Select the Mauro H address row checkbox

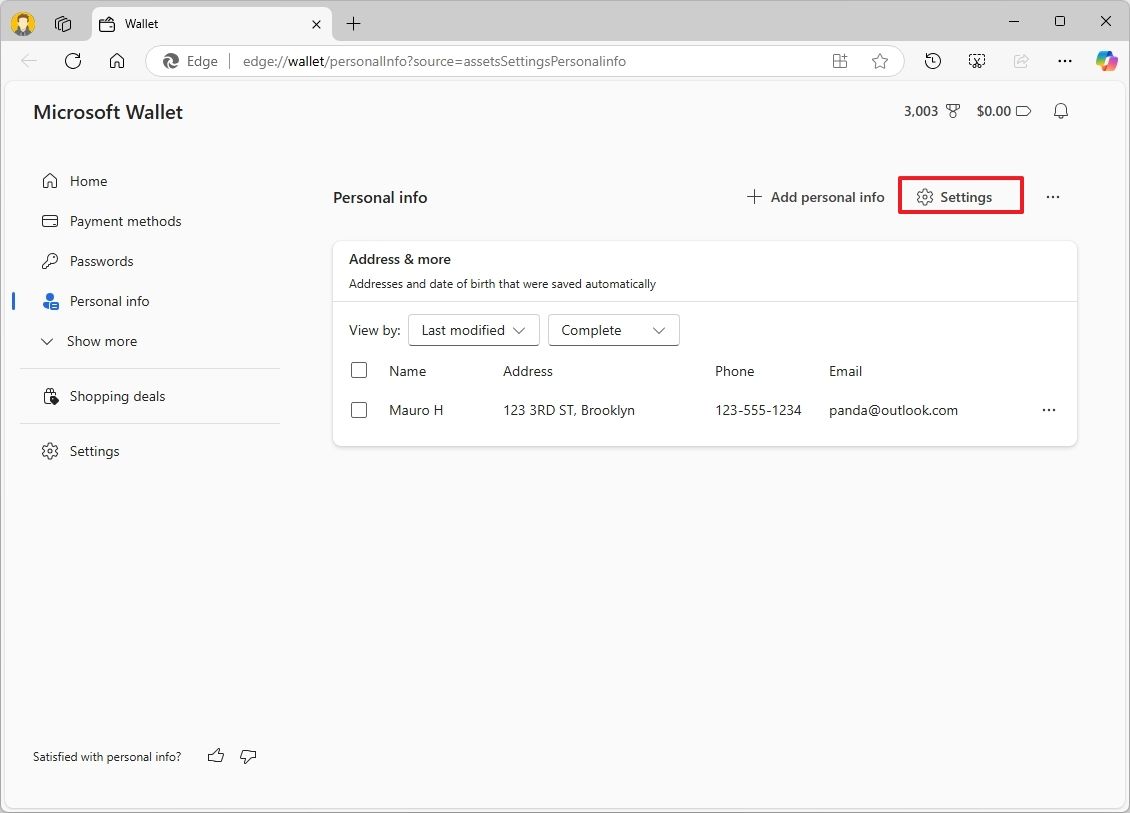click(359, 410)
